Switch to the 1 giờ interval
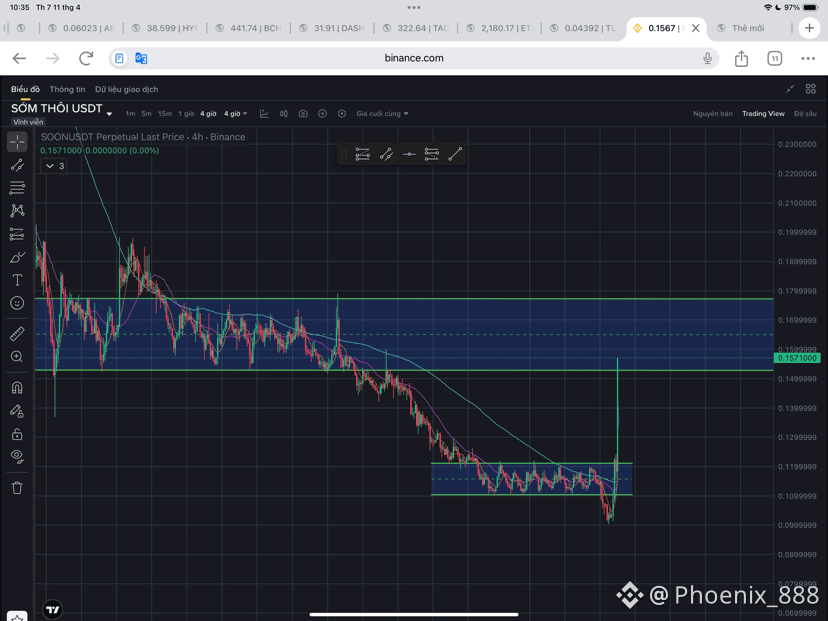The width and height of the screenshot is (828, 621). (186, 114)
